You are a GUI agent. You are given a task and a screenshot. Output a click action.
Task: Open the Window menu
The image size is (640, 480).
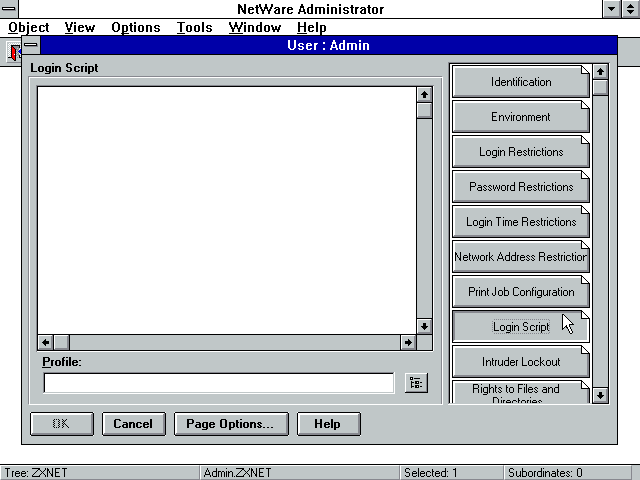click(x=255, y=27)
